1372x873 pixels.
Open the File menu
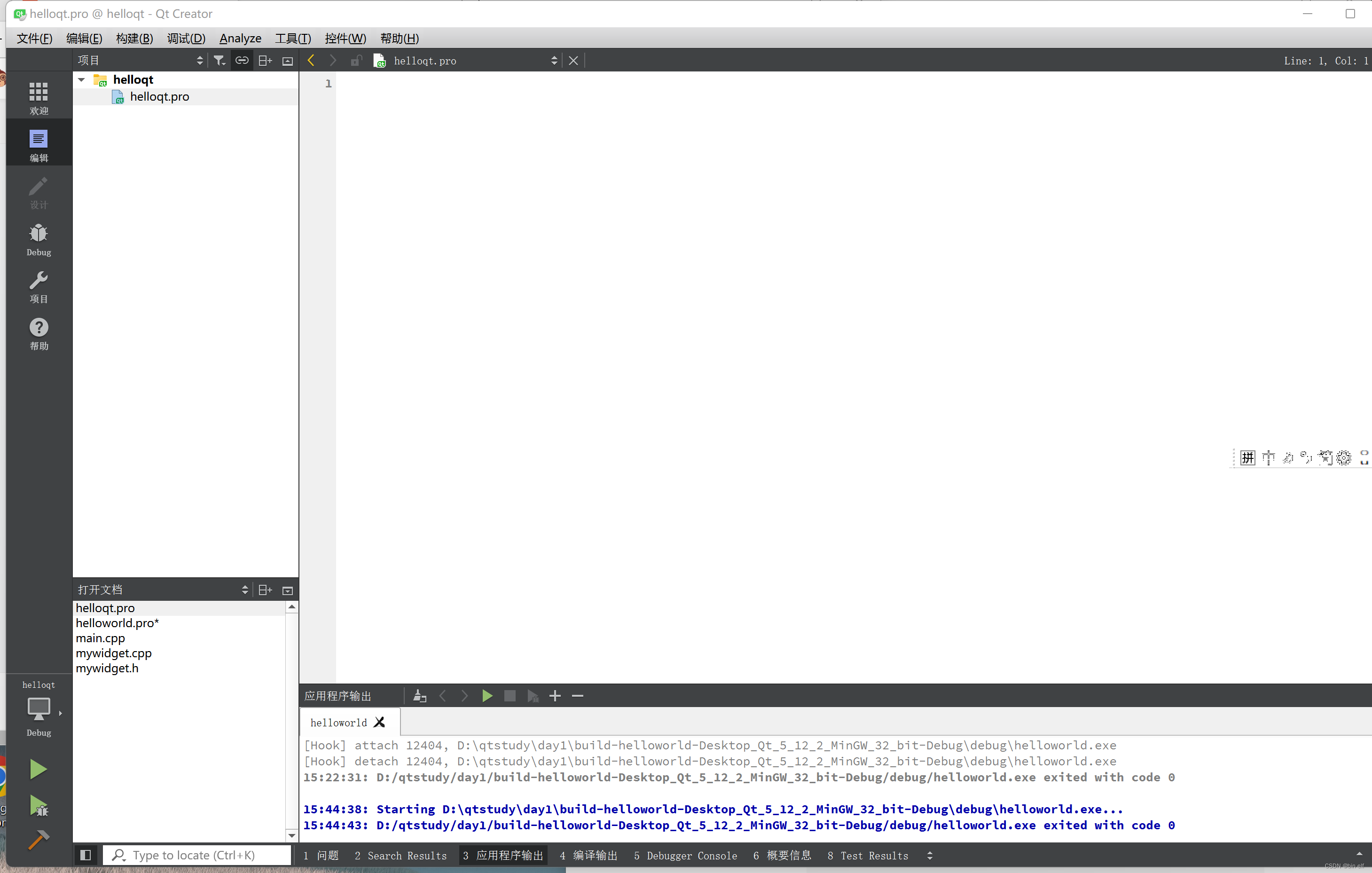[35, 38]
